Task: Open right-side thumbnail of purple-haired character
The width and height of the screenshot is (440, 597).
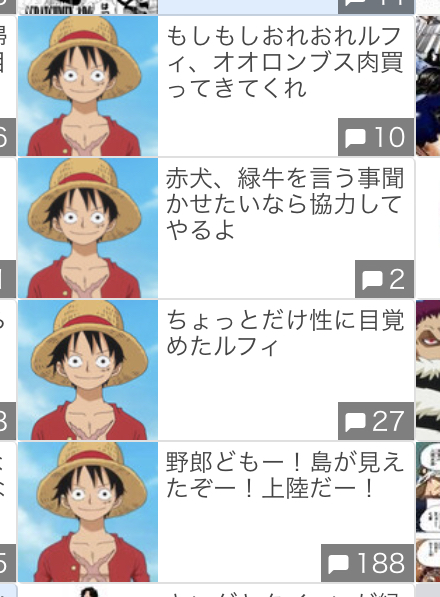Action: (428, 370)
